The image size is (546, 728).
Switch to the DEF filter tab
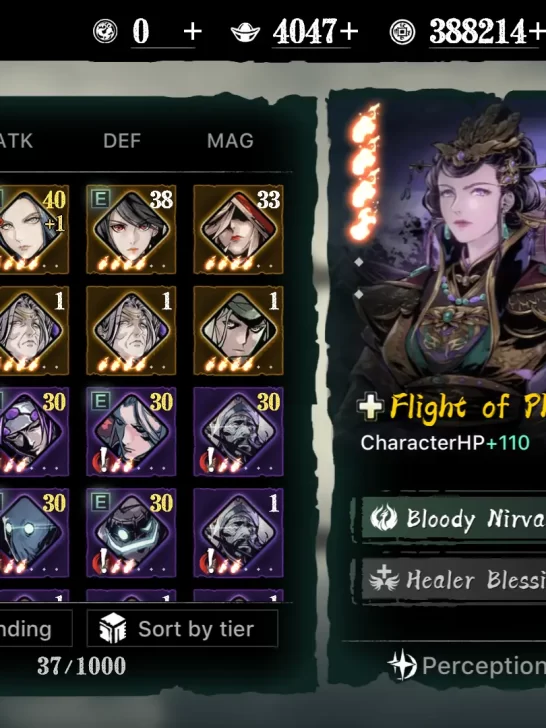click(x=122, y=141)
